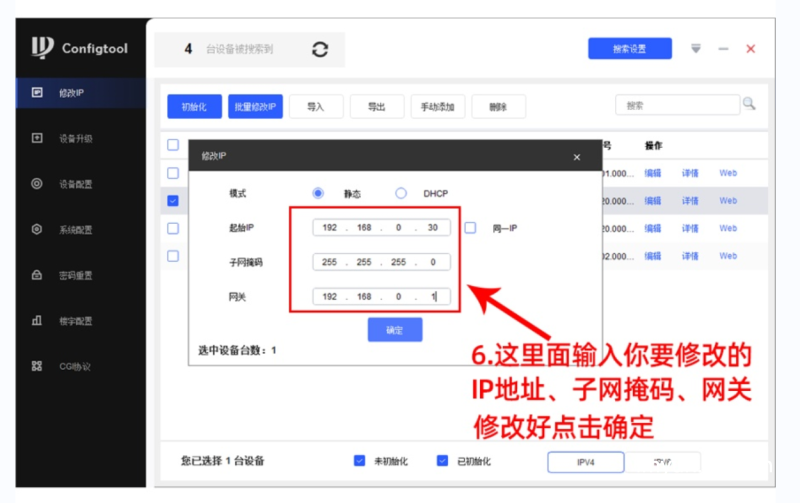800x503 pixels.
Task: Click 详情 link in the fourth row
Action: point(690,256)
